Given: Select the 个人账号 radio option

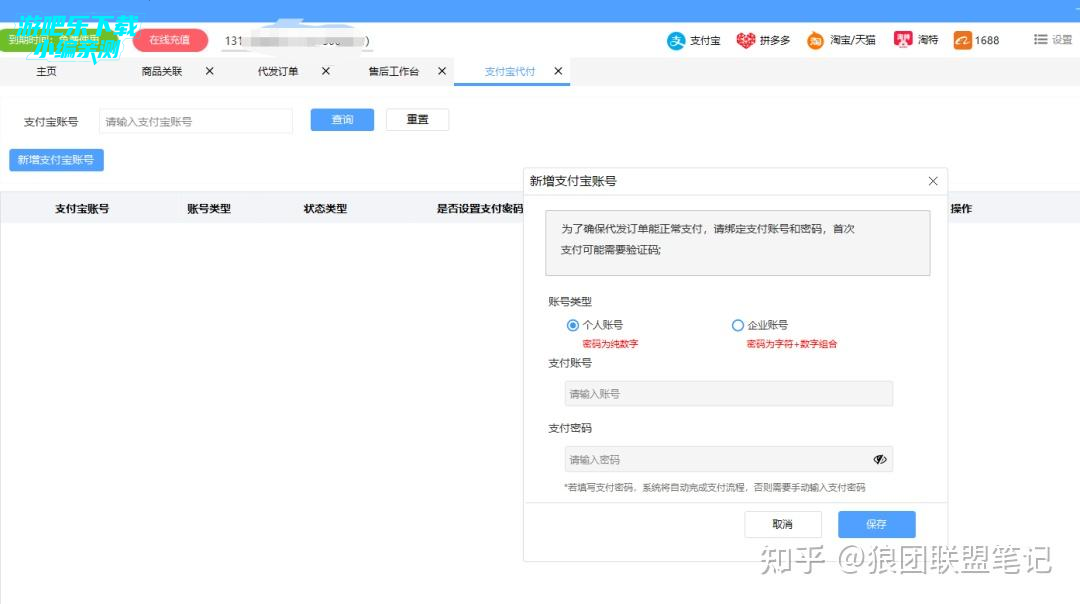Looking at the screenshot, I should coord(572,325).
